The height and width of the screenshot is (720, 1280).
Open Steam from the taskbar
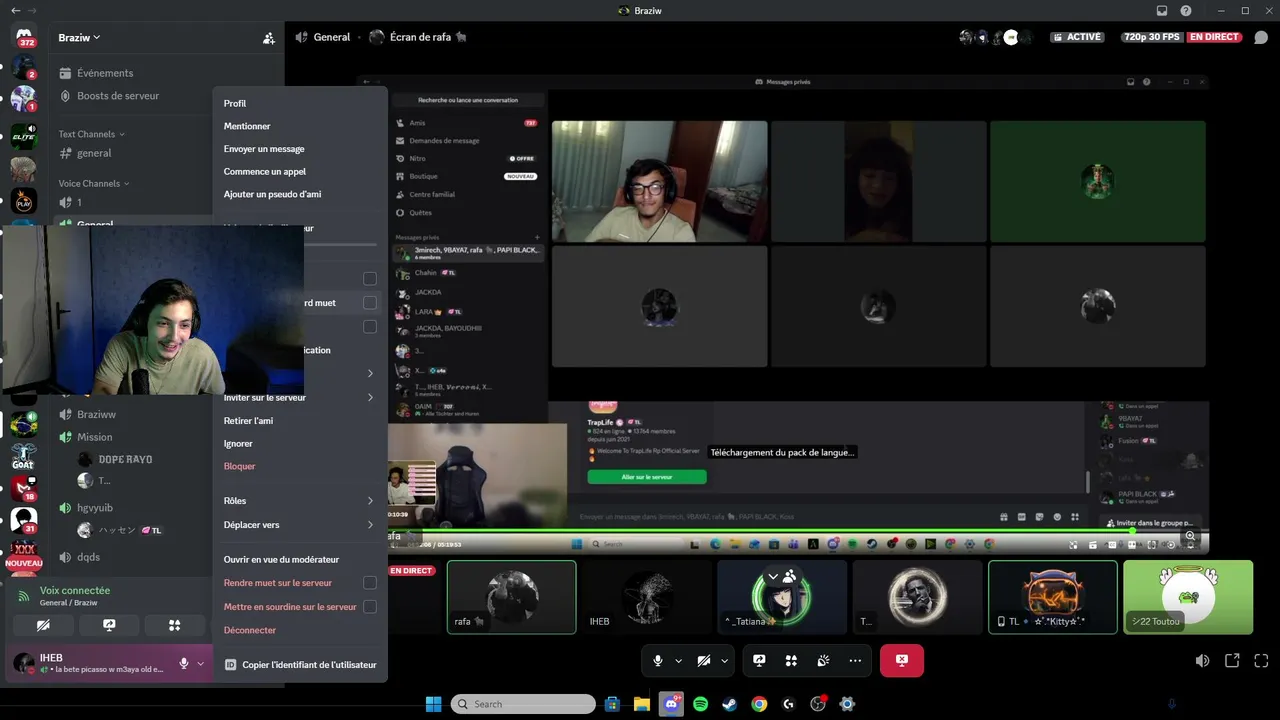click(x=729, y=704)
